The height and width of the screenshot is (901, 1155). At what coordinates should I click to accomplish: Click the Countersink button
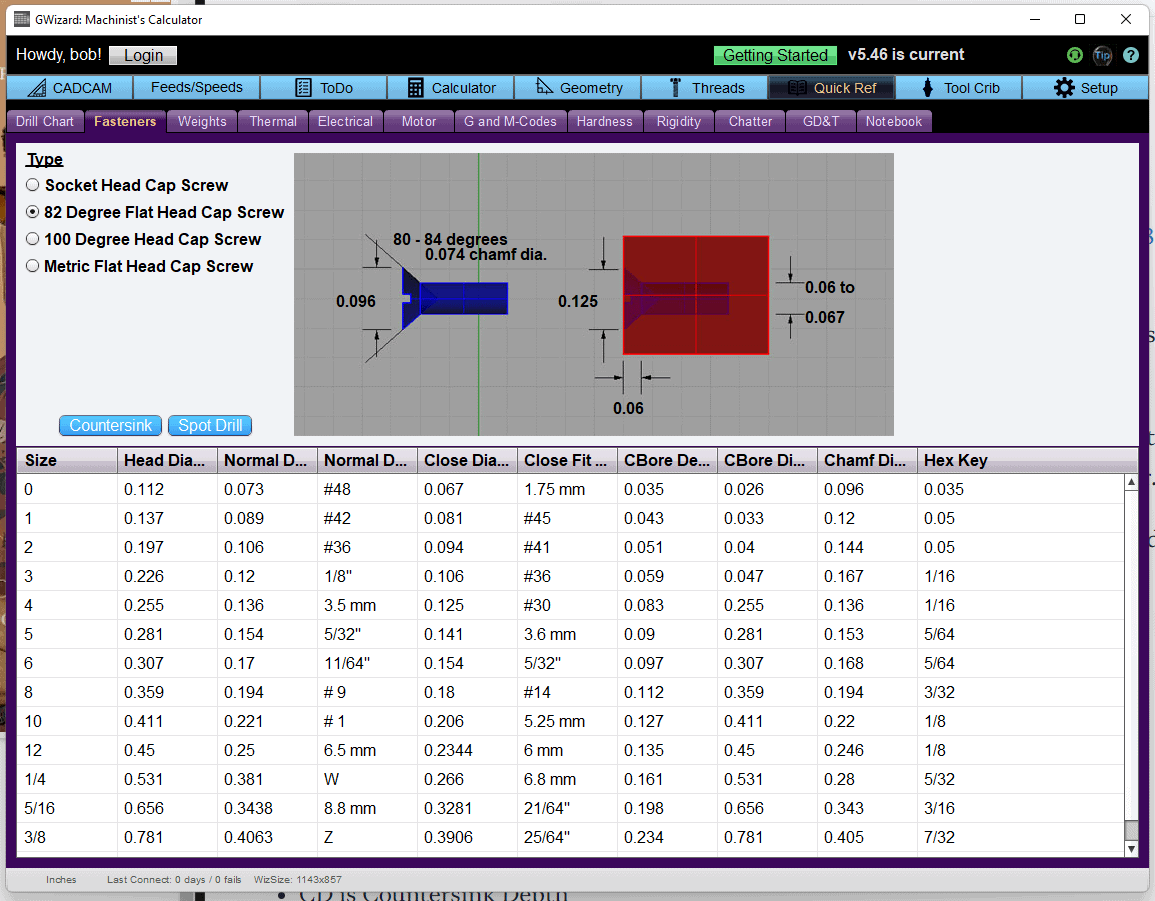tap(110, 425)
